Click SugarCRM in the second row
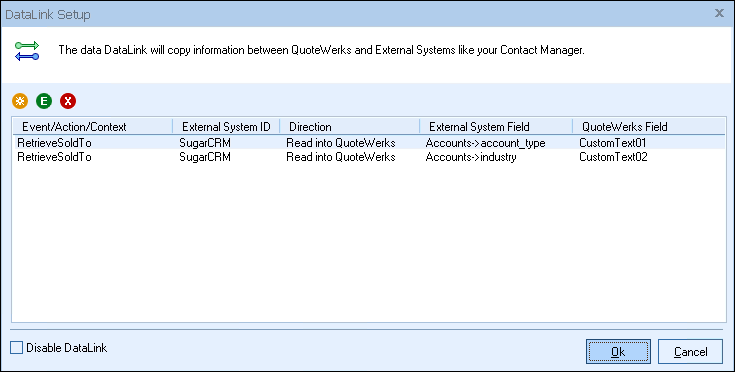 click(x=205, y=156)
